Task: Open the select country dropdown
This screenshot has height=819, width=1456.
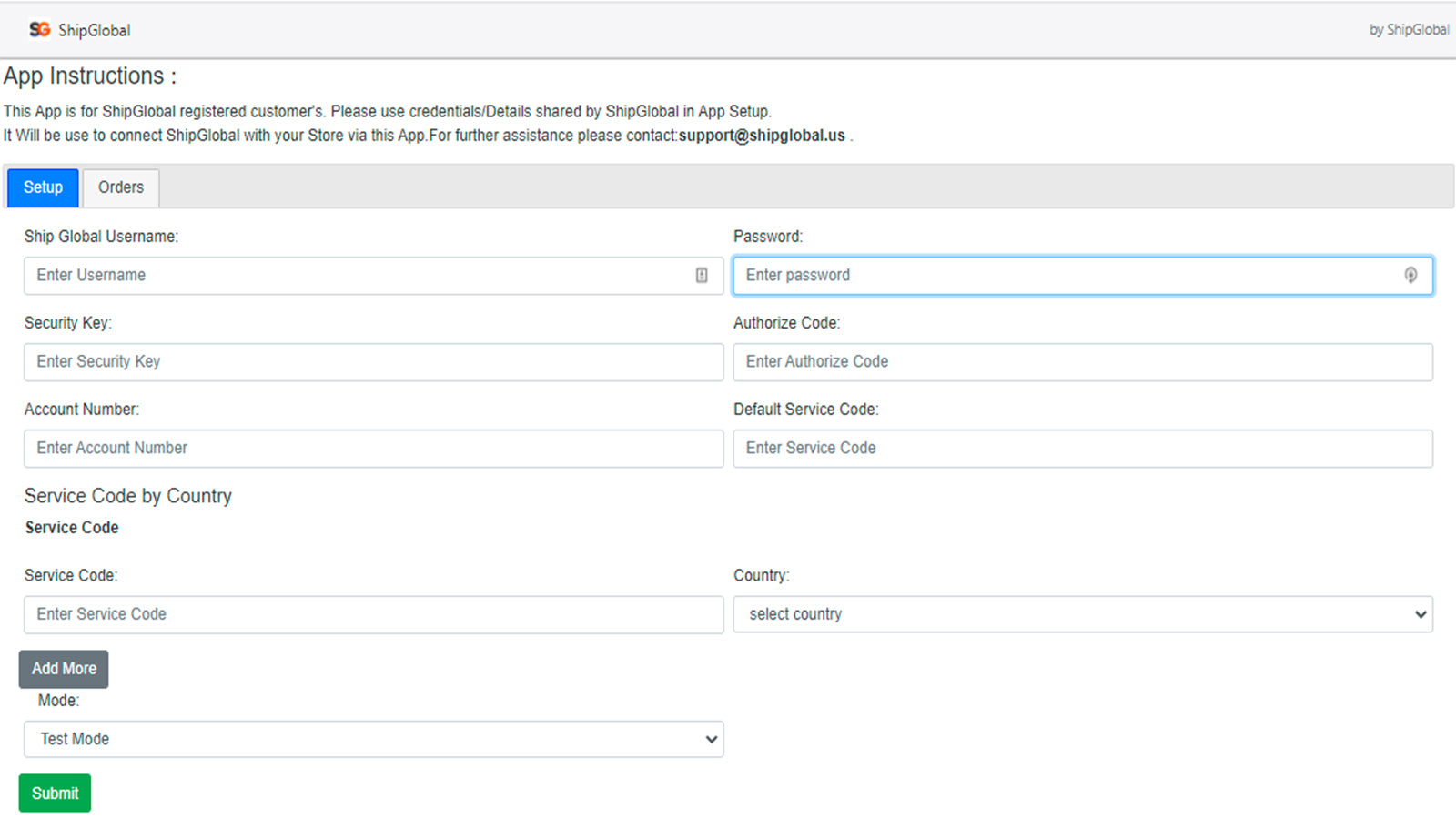Action: pos(1083,615)
